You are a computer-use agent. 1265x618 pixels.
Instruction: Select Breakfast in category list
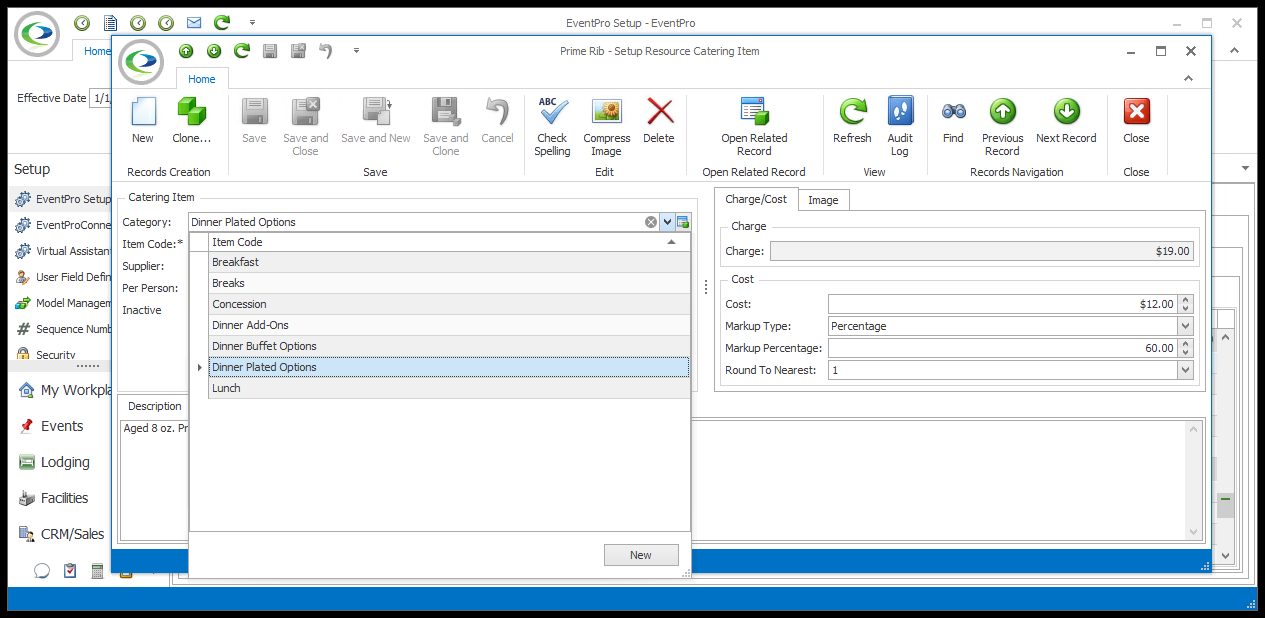[449, 262]
